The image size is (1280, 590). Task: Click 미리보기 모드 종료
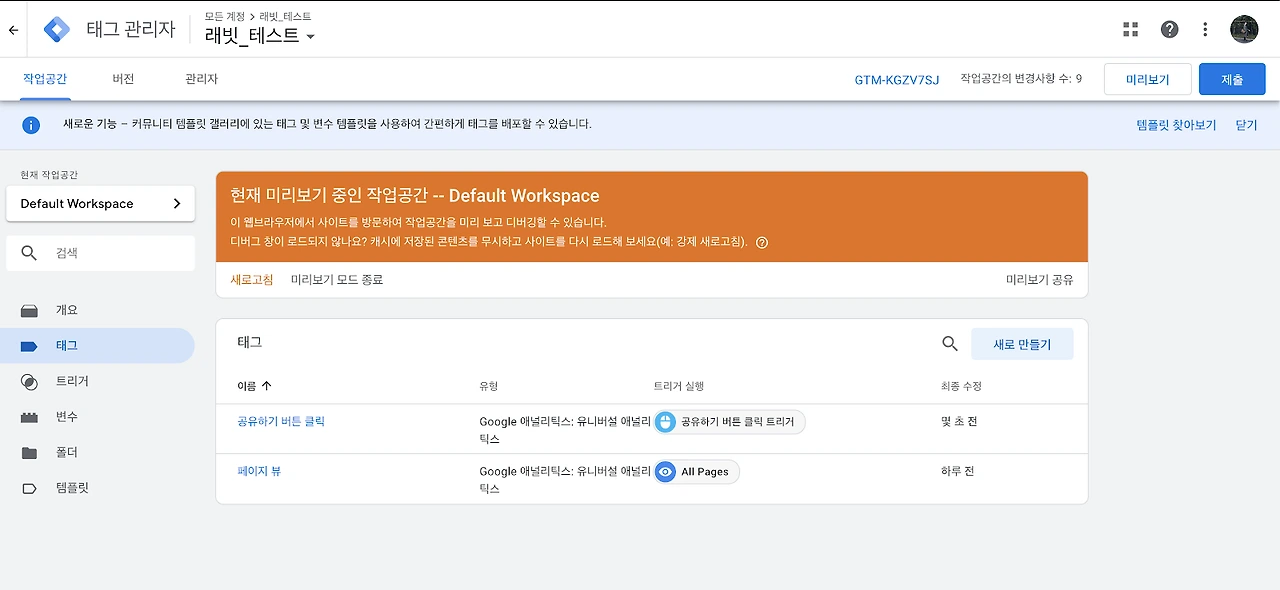337,280
